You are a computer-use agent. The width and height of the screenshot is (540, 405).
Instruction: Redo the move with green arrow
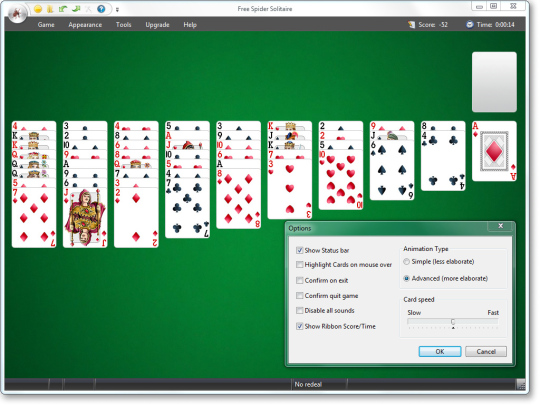(x=76, y=9)
